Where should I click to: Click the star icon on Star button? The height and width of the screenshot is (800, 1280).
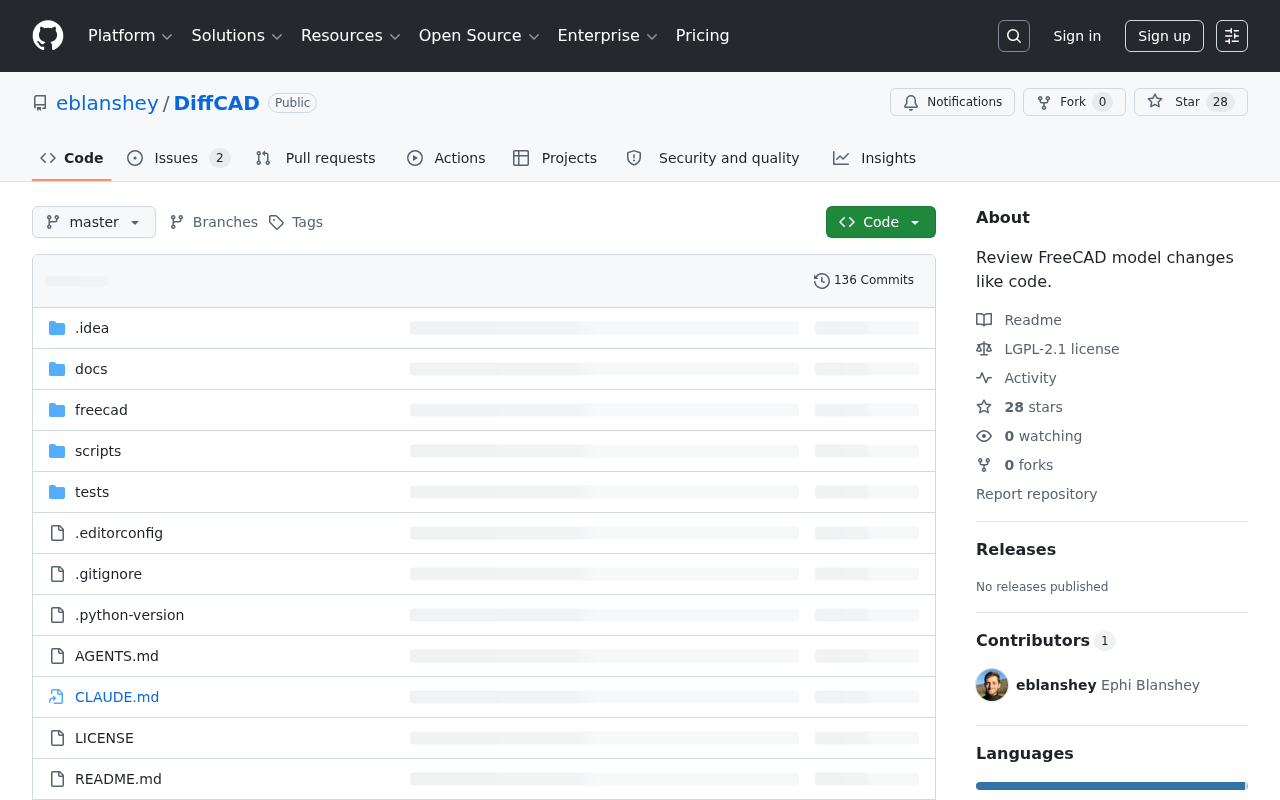point(1155,102)
